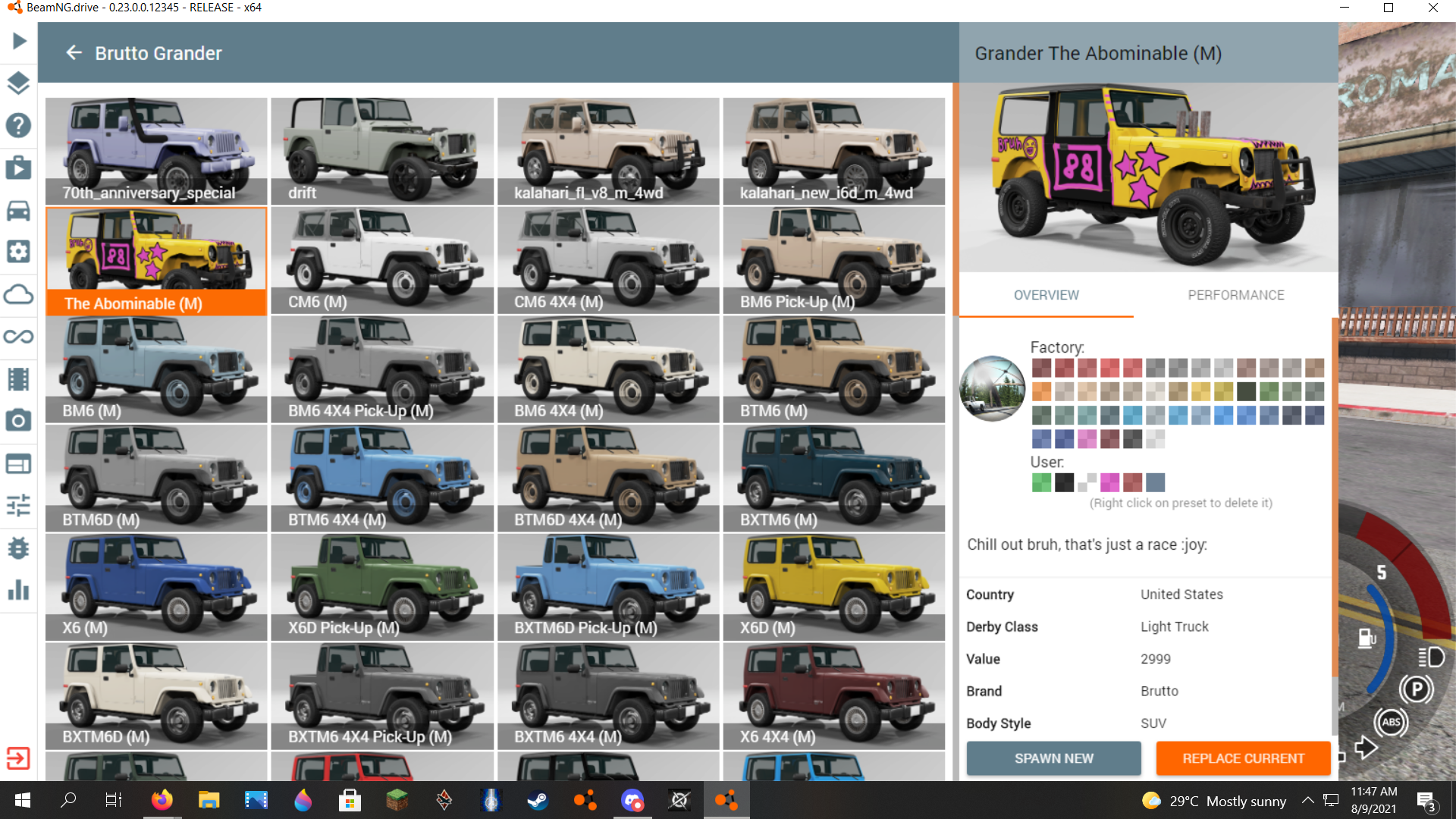Select the drift configuration thumbnail
1456x819 pixels.
point(382,151)
